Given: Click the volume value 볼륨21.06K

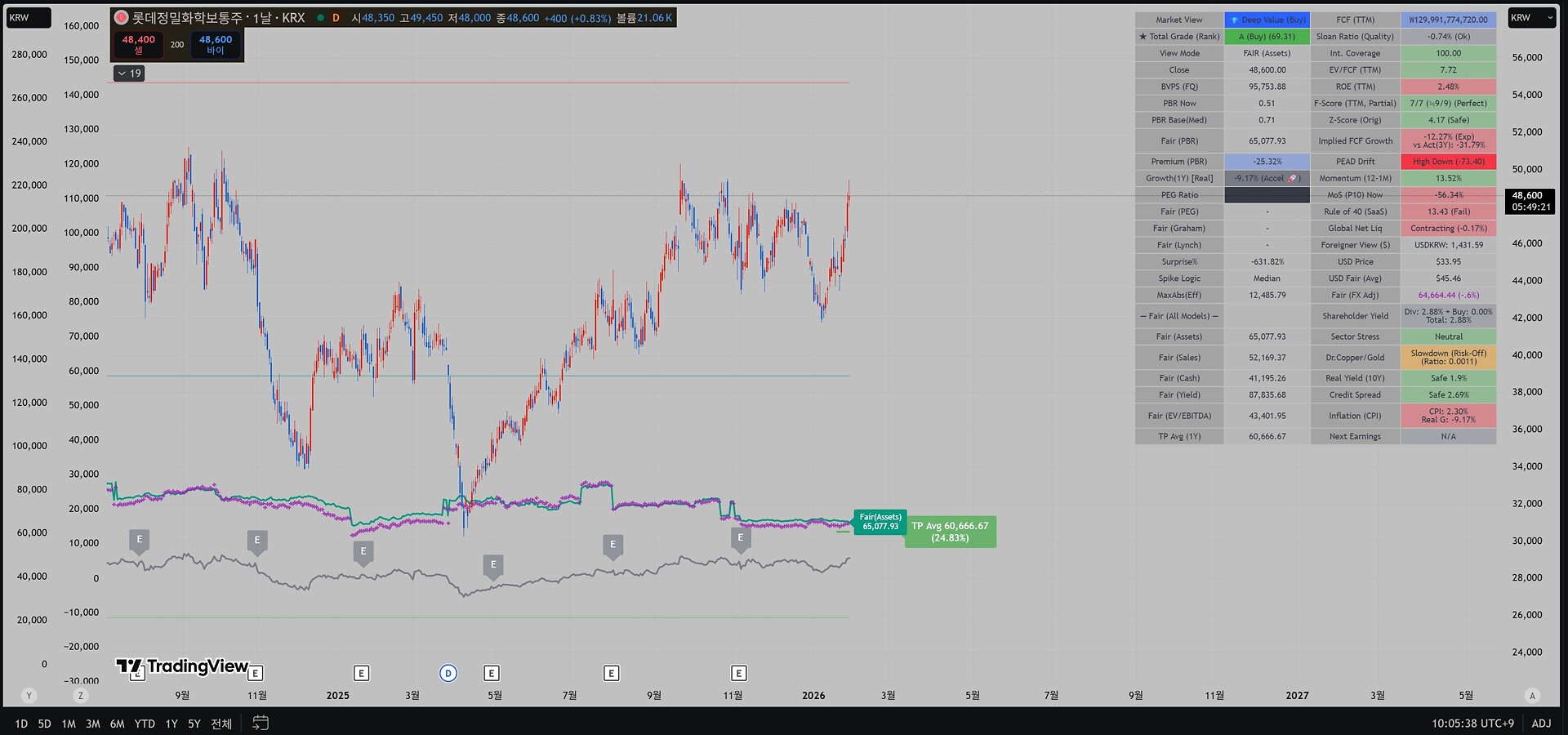Looking at the screenshot, I should 644,18.
